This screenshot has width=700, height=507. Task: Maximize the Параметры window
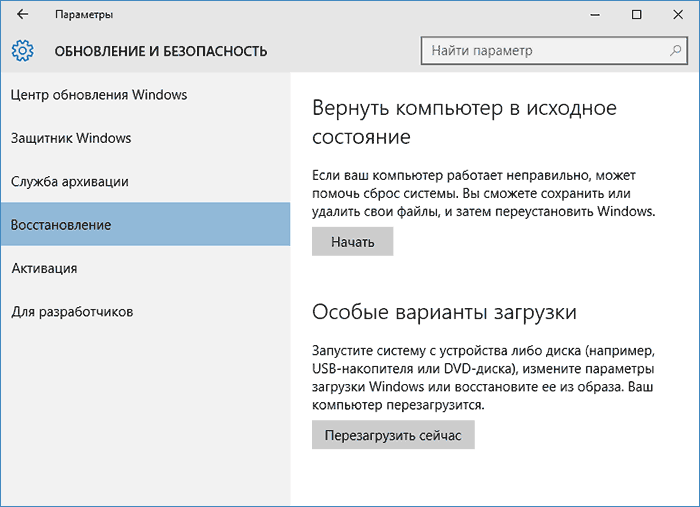pyautogui.click(x=637, y=15)
